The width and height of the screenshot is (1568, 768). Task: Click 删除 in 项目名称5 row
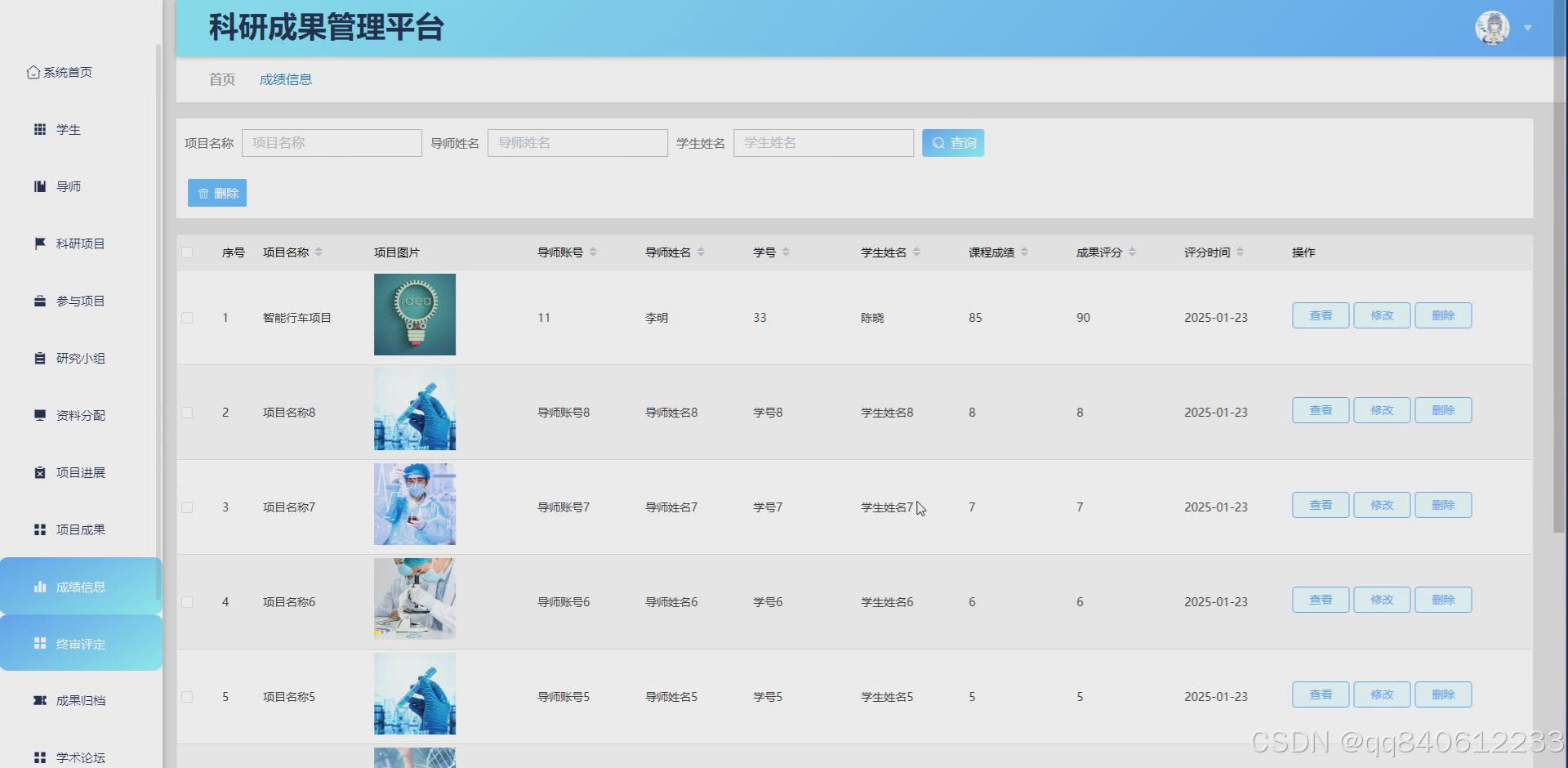(x=1443, y=694)
